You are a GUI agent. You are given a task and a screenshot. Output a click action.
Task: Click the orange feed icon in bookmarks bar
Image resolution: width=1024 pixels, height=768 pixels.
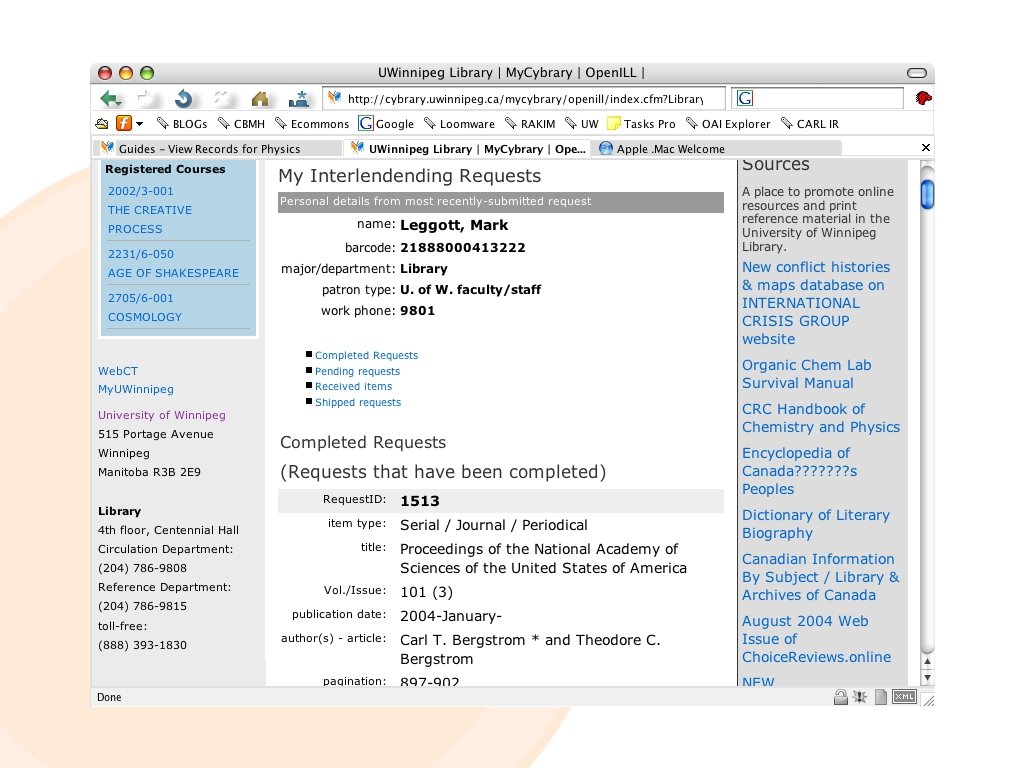(x=123, y=123)
